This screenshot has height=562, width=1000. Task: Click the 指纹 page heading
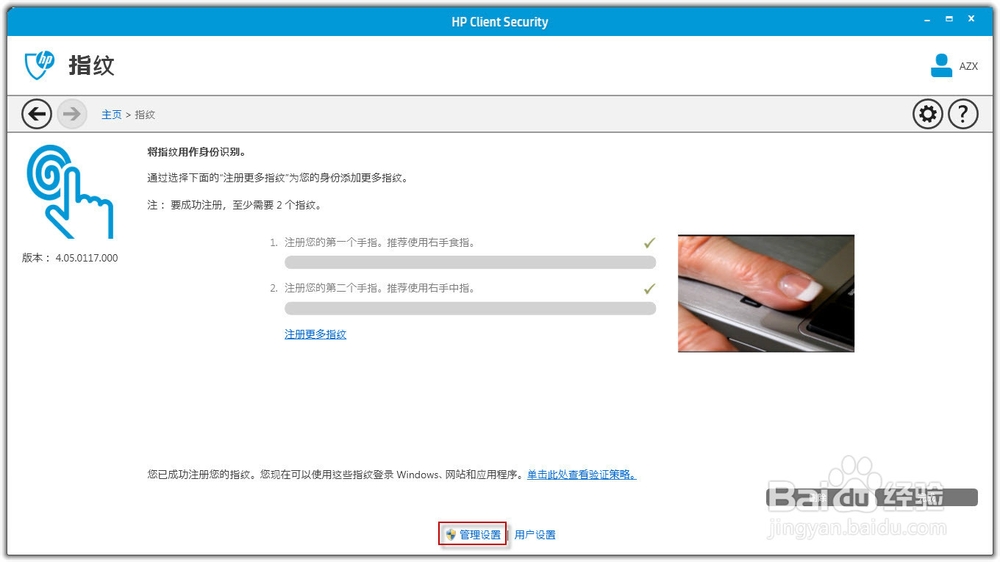[x=91, y=65]
